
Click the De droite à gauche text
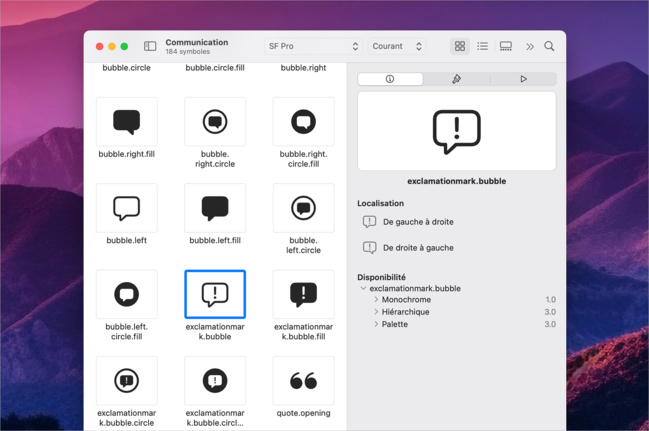click(x=418, y=248)
